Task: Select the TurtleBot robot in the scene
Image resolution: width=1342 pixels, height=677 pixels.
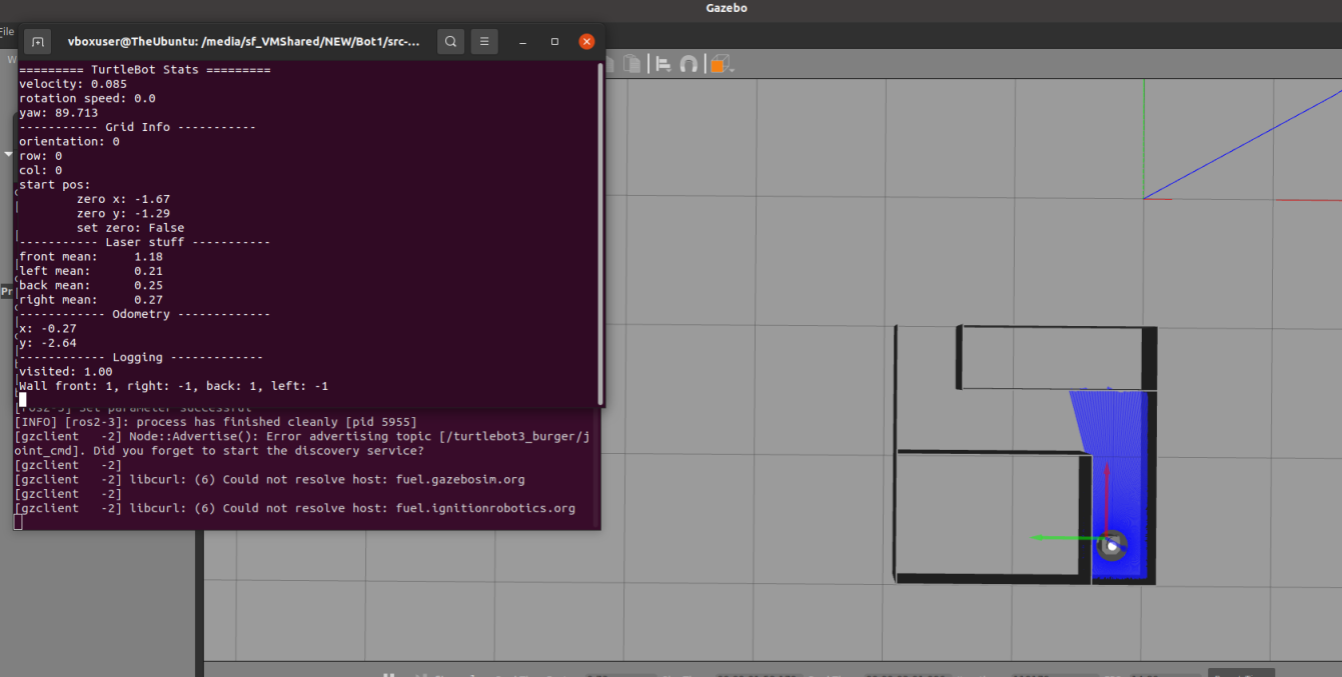Action: click(1112, 546)
